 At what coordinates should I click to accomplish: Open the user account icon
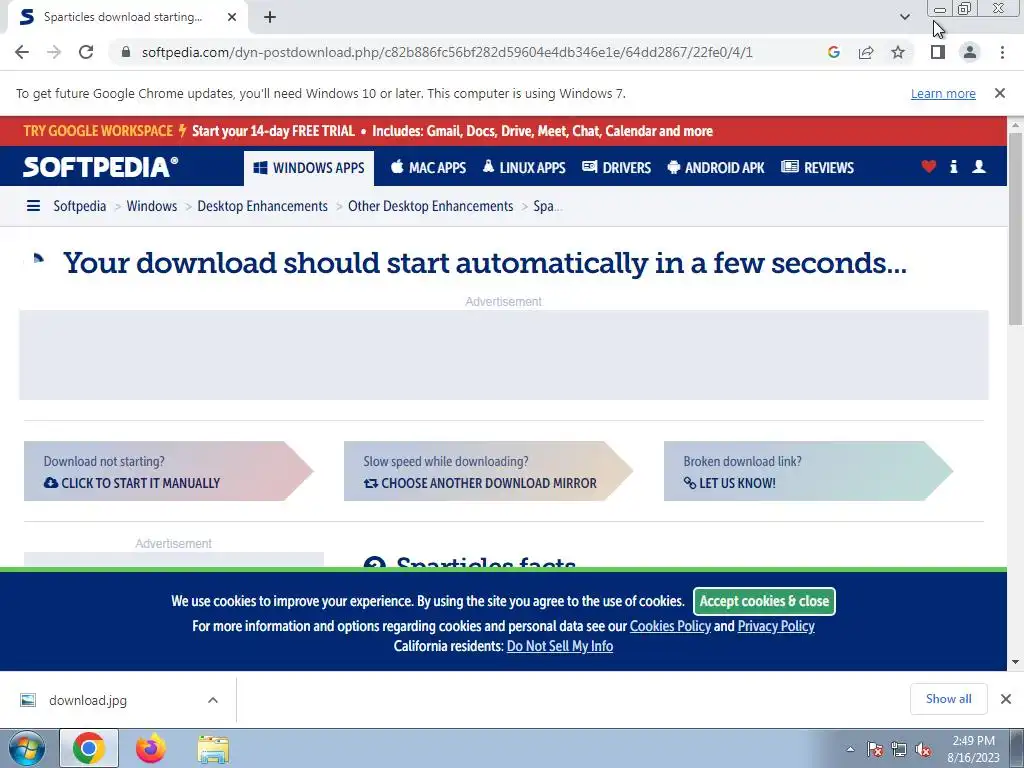979,167
